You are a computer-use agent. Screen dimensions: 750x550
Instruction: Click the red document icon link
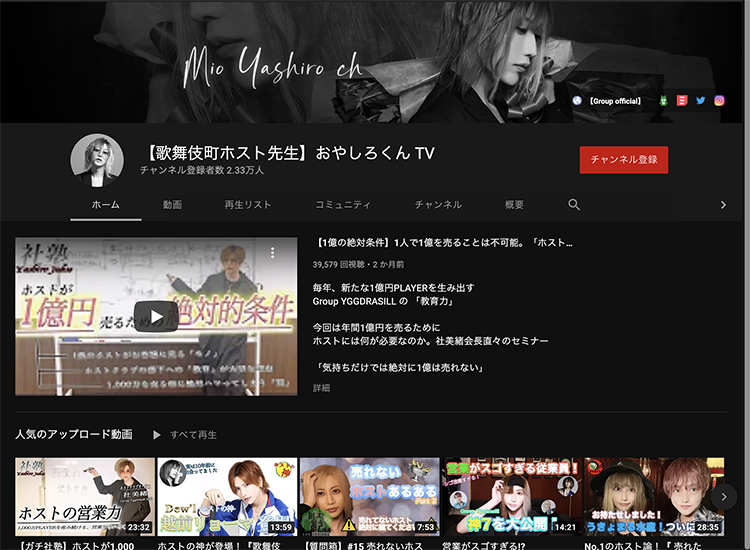[682, 101]
